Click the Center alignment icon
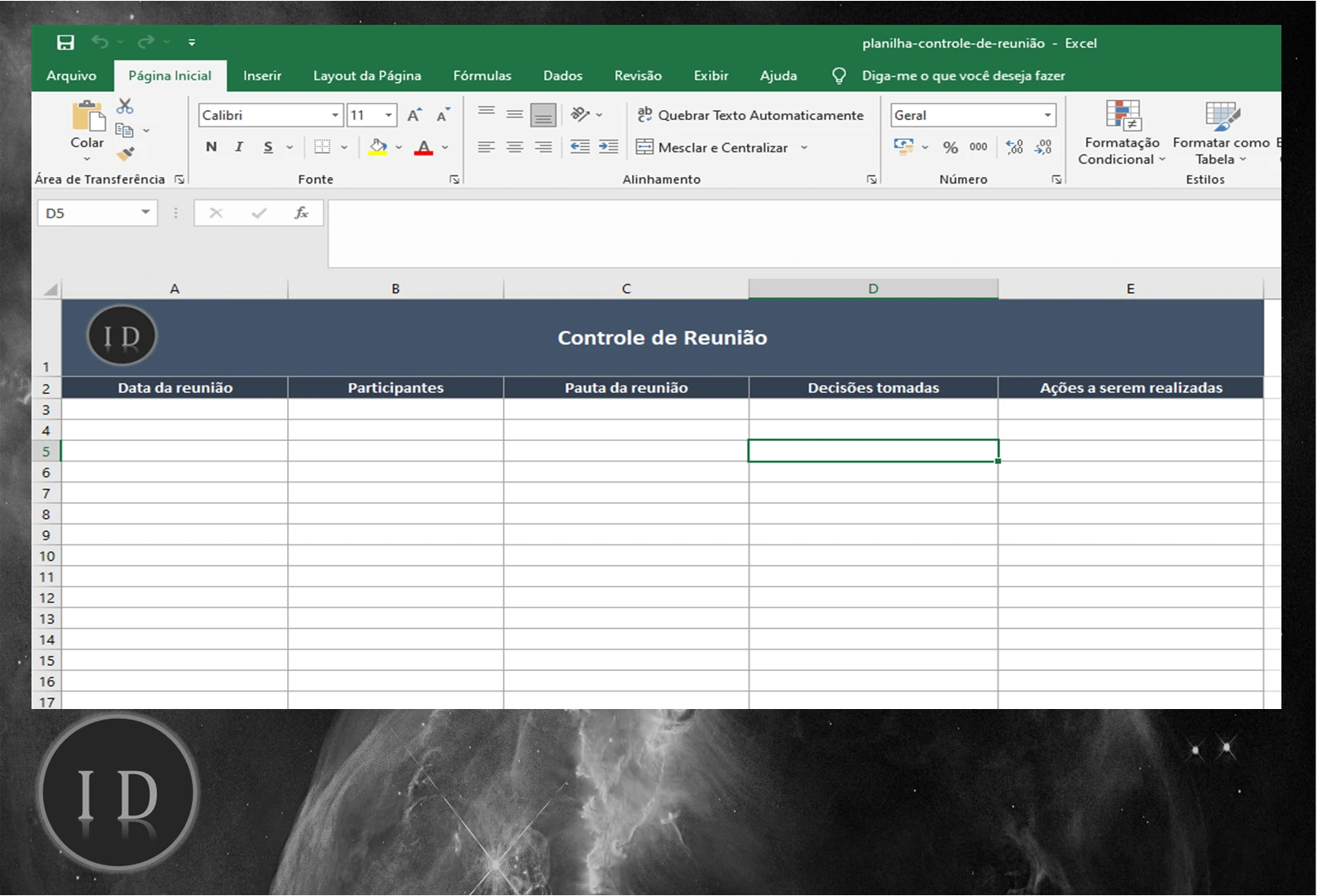 click(515, 146)
